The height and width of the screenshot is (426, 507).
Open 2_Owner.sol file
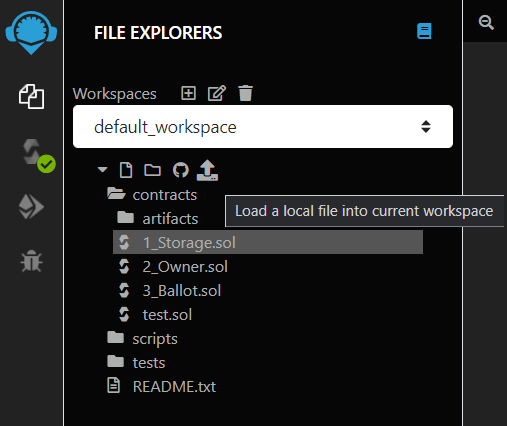[x=173, y=267]
